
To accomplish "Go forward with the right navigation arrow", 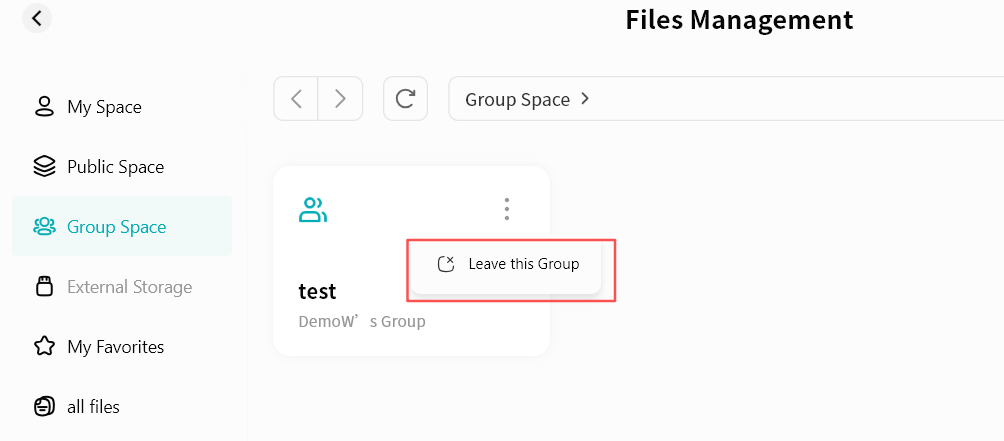I will [x=340, y=99].
